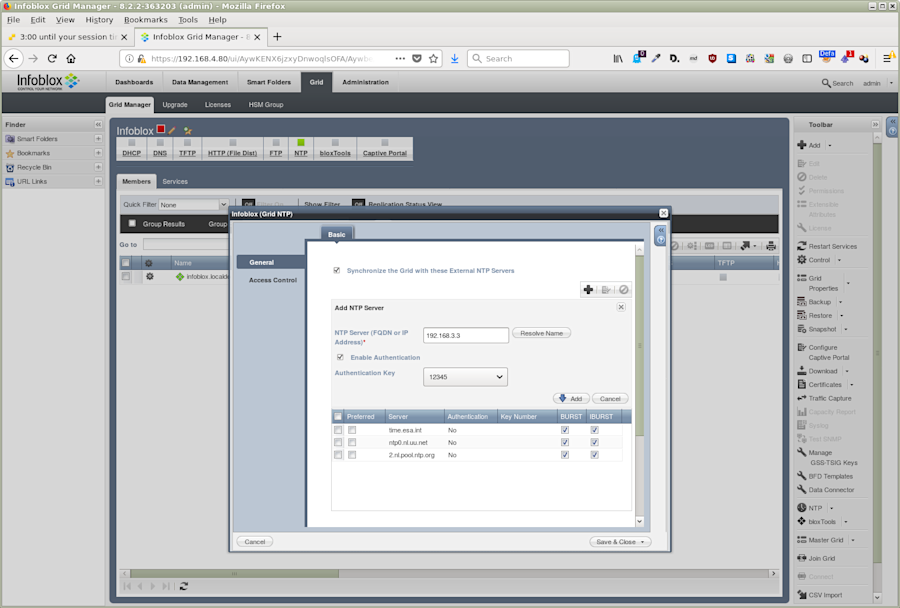Click Add button in Add NTP Server
Image resolution: width=900 pixels, height=608 pixels.
(571, 398)
